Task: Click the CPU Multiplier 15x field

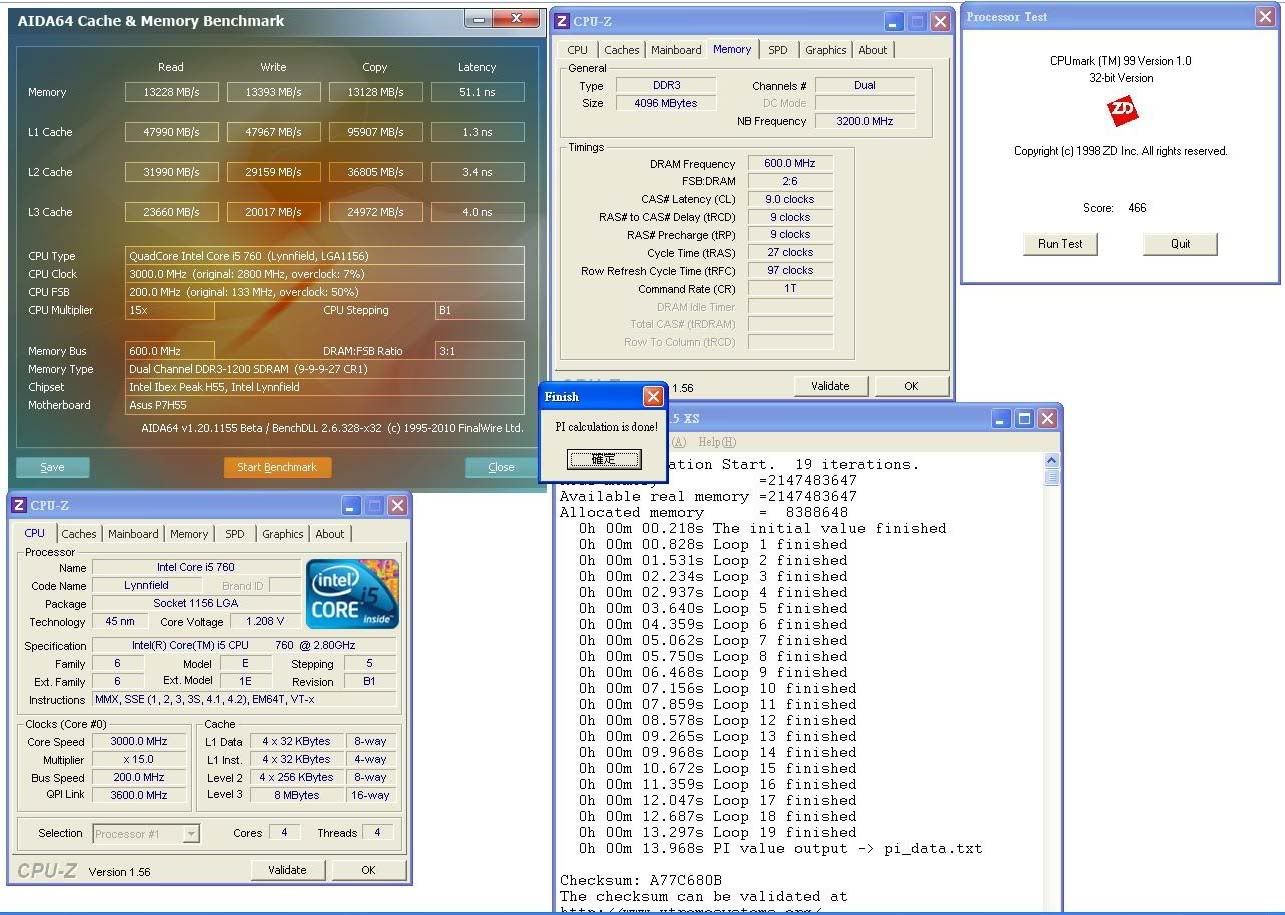Action: [x=170, y=310]
